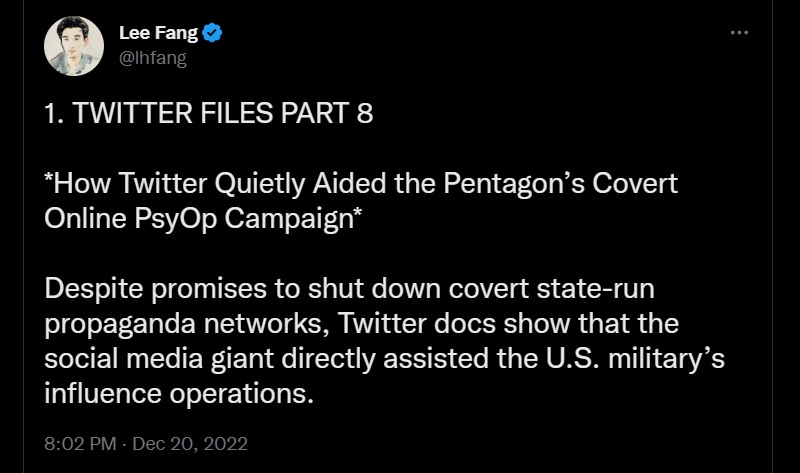The image size is (800, 473).
Task: Click the "TWITTER FILES PART 8" line
Action: pyautogui.click(x=209, y=113)
